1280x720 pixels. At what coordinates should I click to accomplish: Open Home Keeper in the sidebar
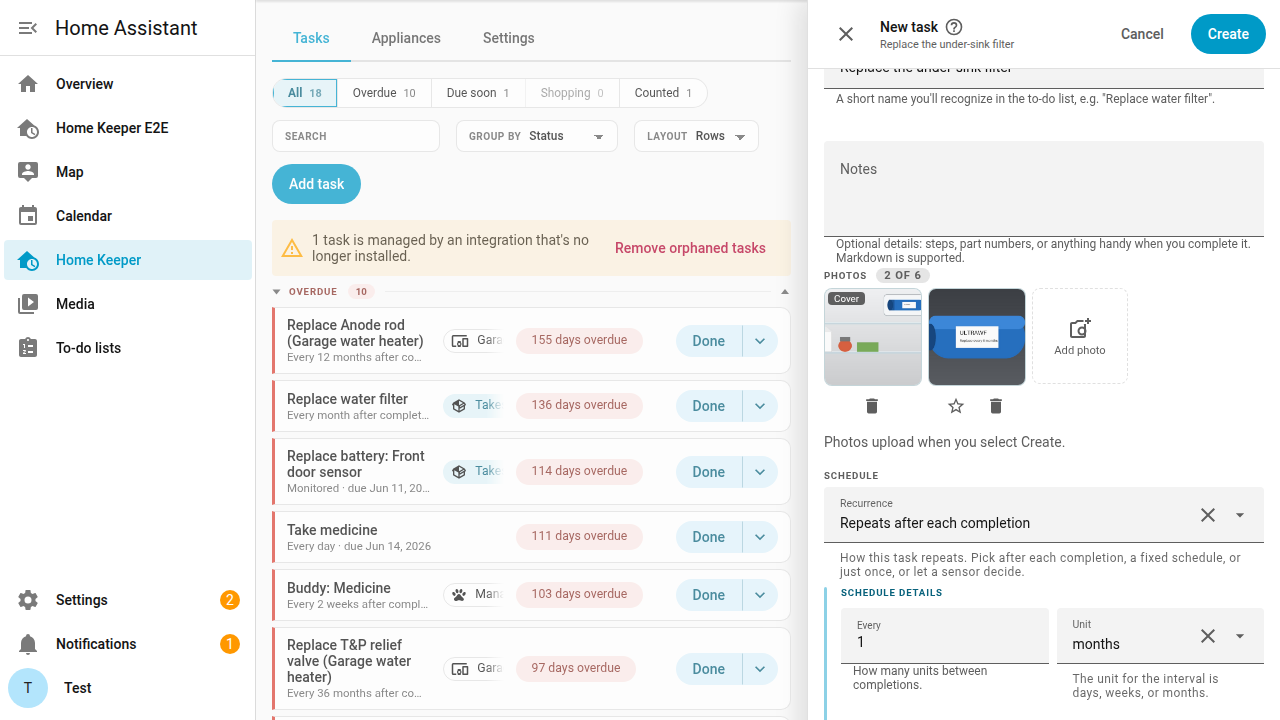click(128, 260)
